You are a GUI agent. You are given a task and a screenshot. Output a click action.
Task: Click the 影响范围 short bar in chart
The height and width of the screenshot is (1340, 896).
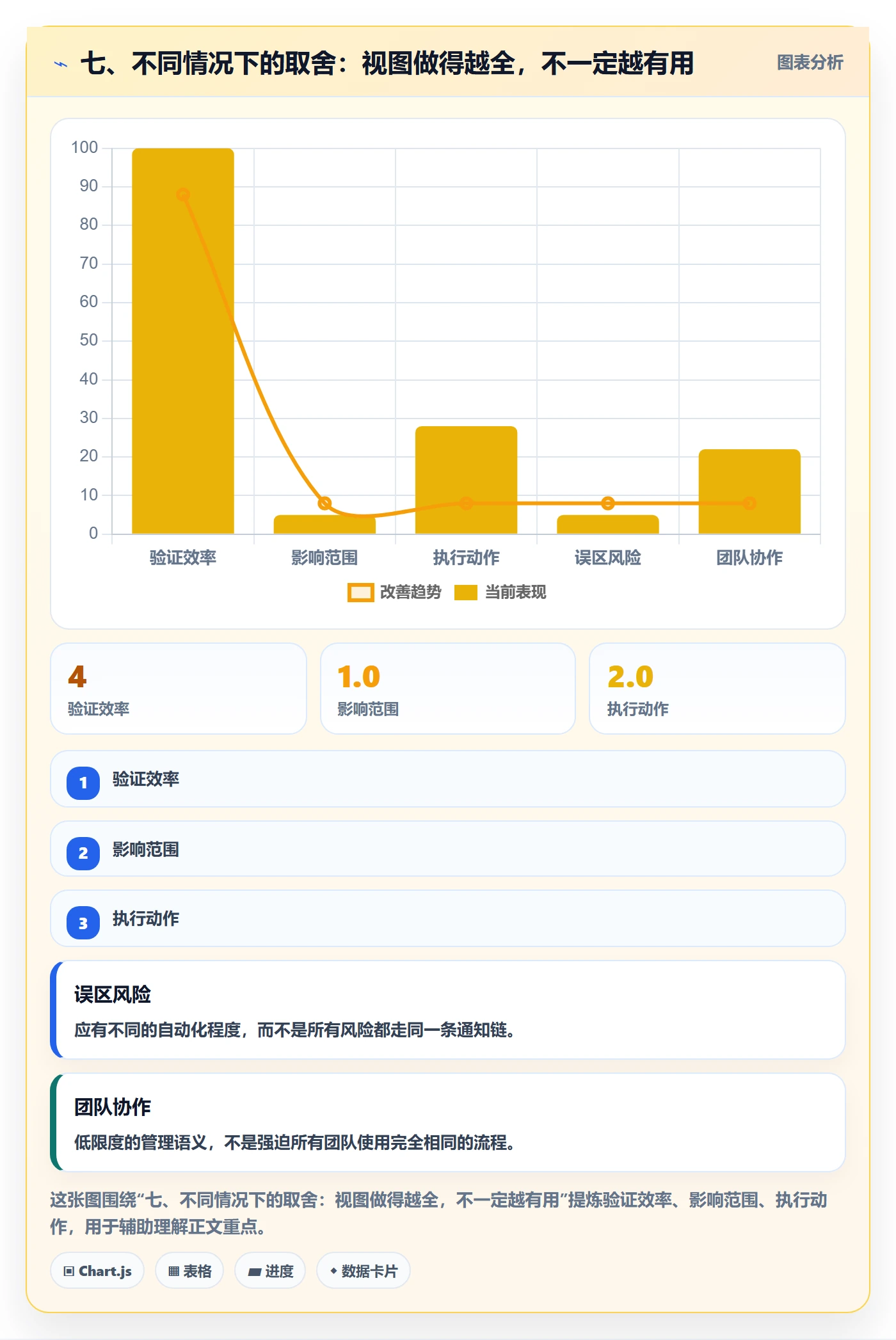tap(324, 525)
